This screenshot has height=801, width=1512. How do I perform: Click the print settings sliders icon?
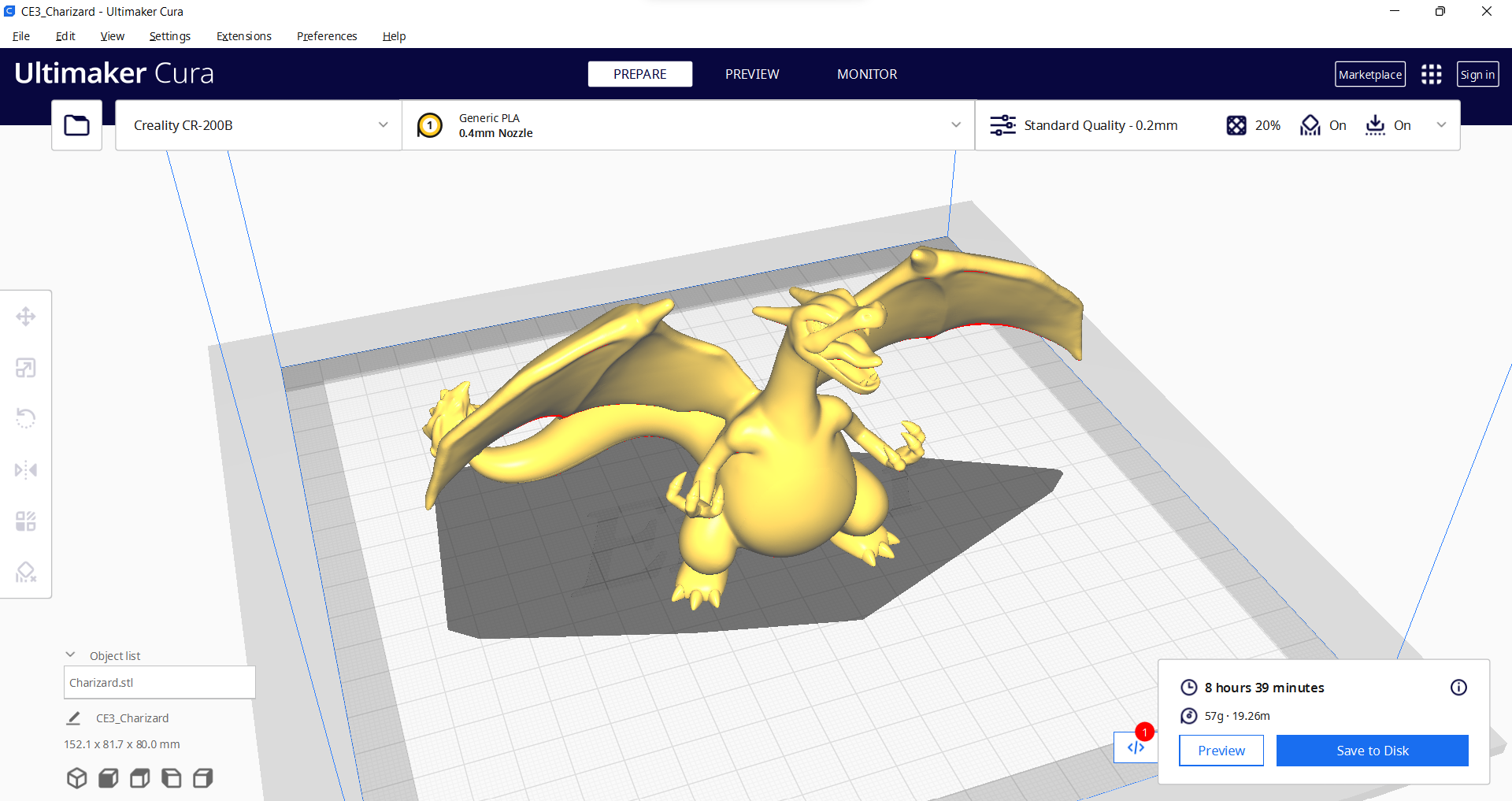(x=1002, y=125)
